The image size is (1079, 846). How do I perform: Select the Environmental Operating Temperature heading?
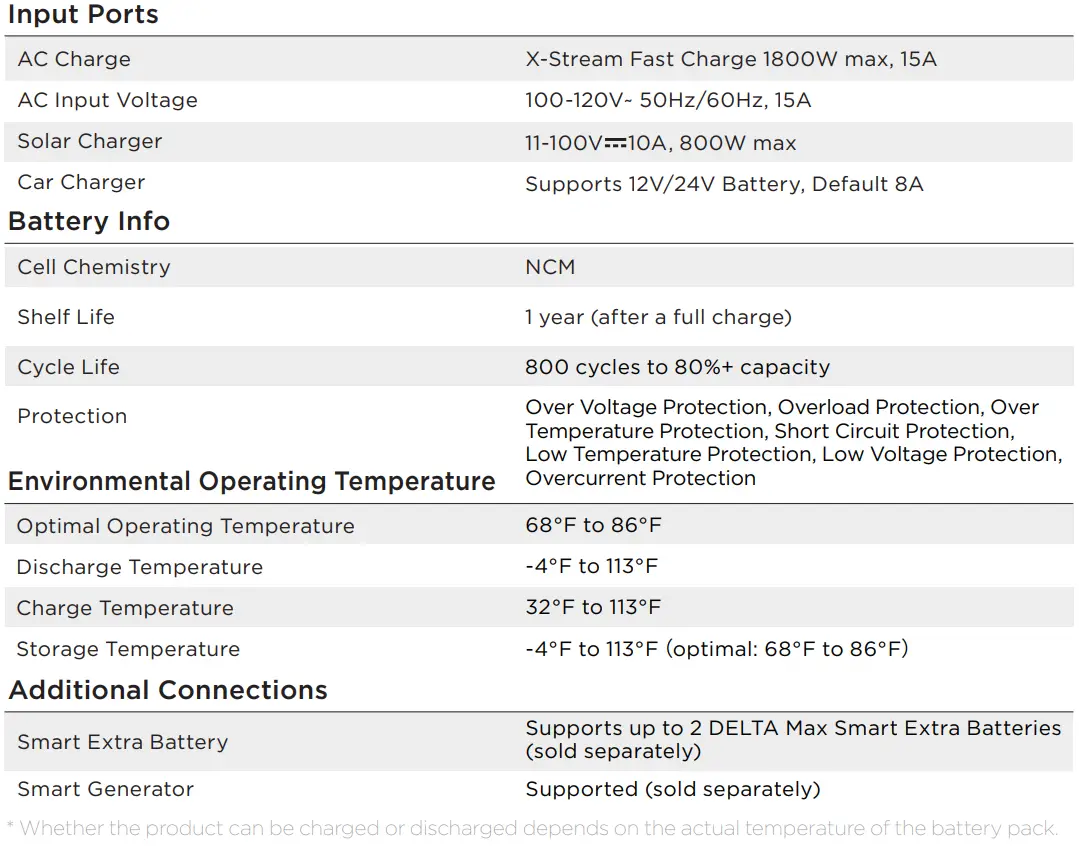(x=251, y=481)
